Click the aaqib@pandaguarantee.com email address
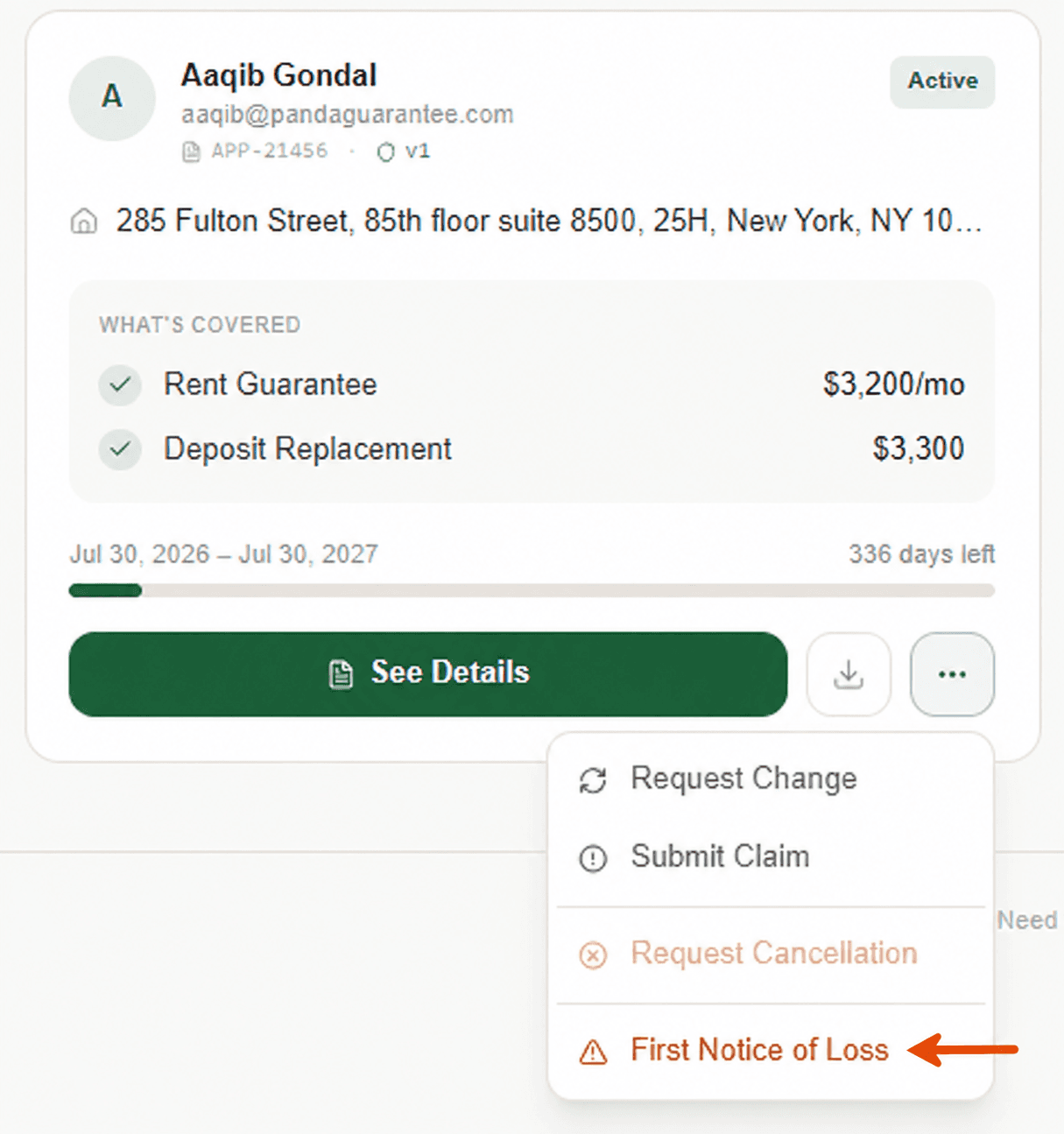This screenshot has width=1064, height=1134. coord(347,115)
